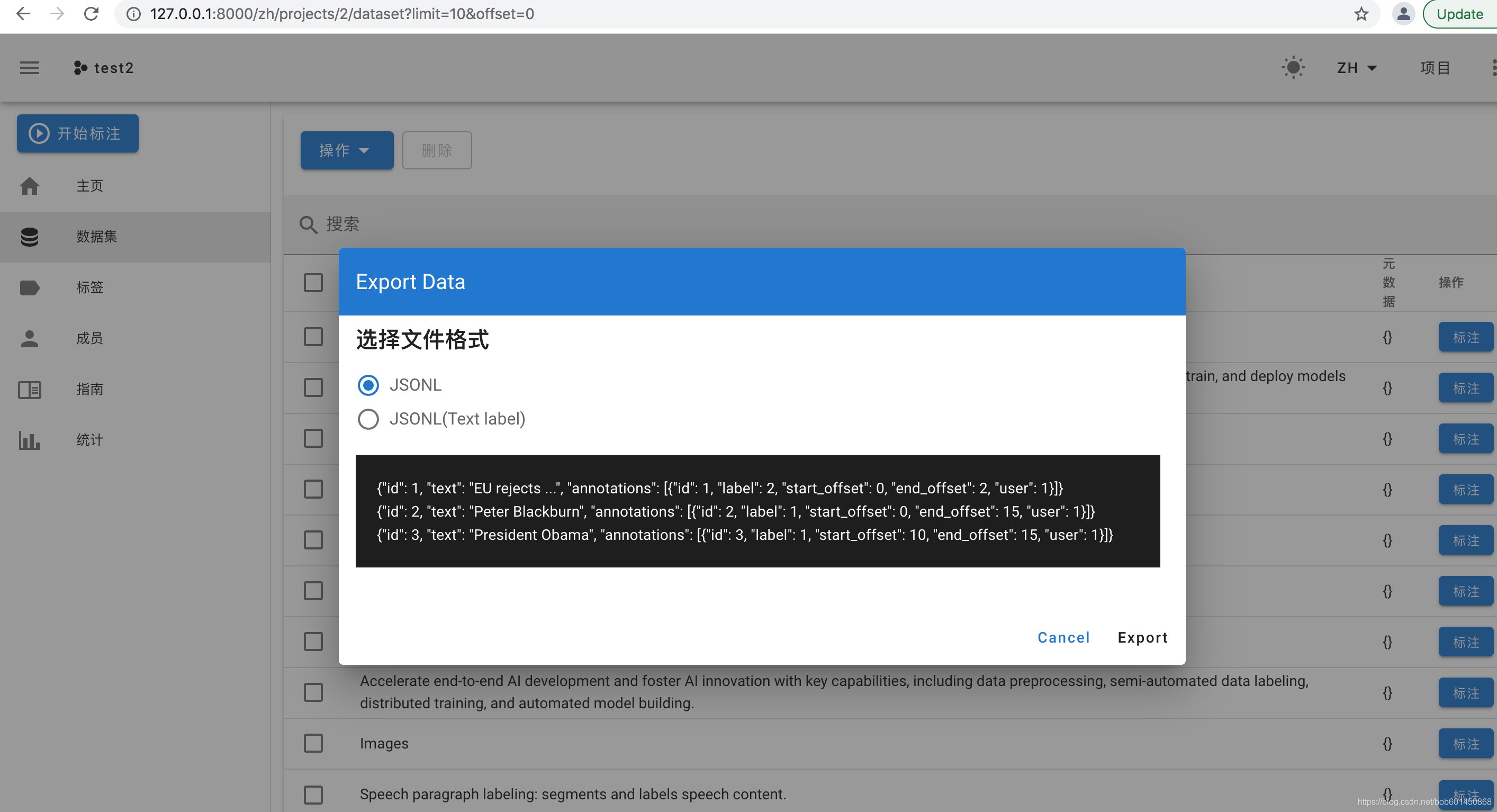Open the 项目 projects menu

pyautogui.click(x=1434, y=68)
